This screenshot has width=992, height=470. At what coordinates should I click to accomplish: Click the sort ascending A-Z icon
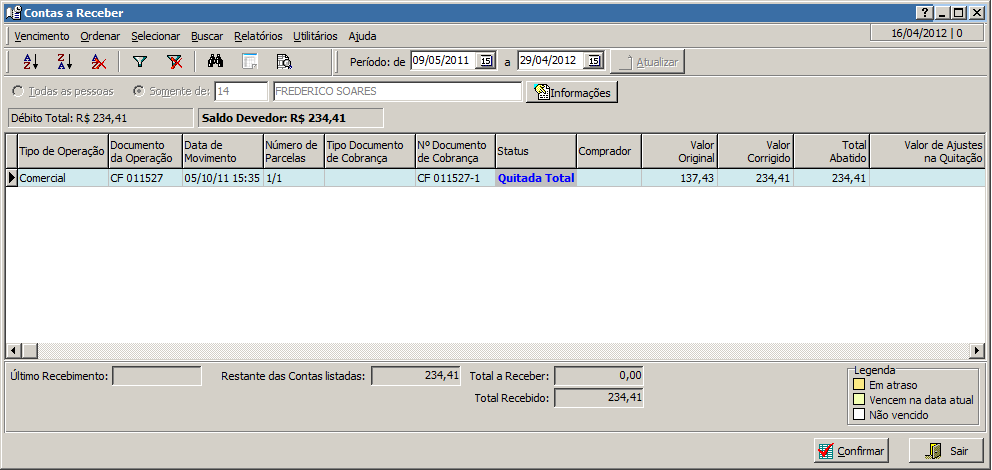(31, 62)
